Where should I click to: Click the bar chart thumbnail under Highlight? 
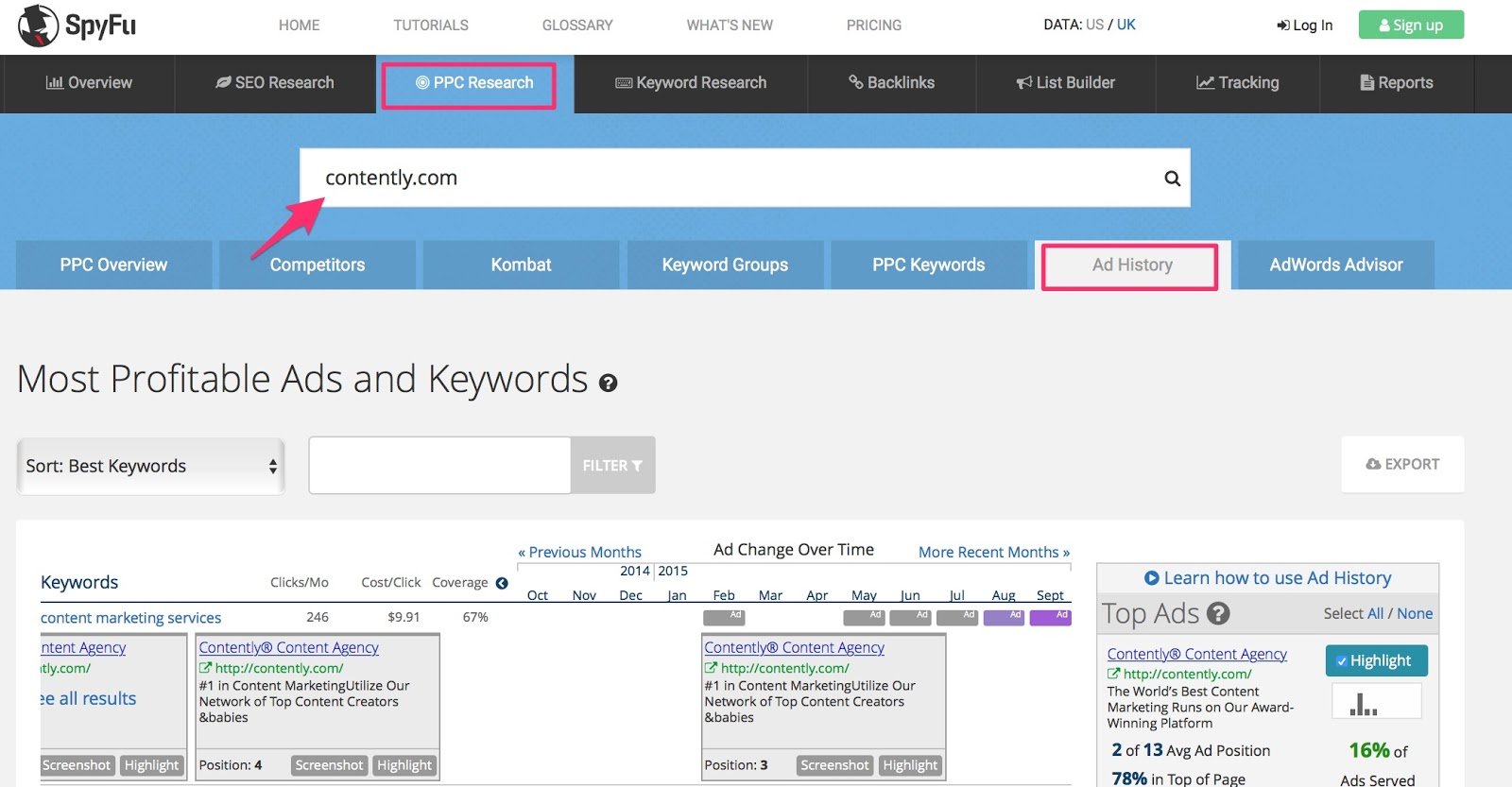pos(1376,701)
